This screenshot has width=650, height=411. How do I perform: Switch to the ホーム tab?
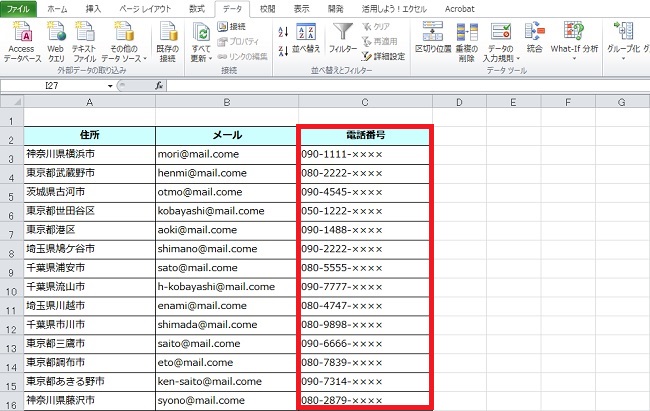click(x=58, y=7)
